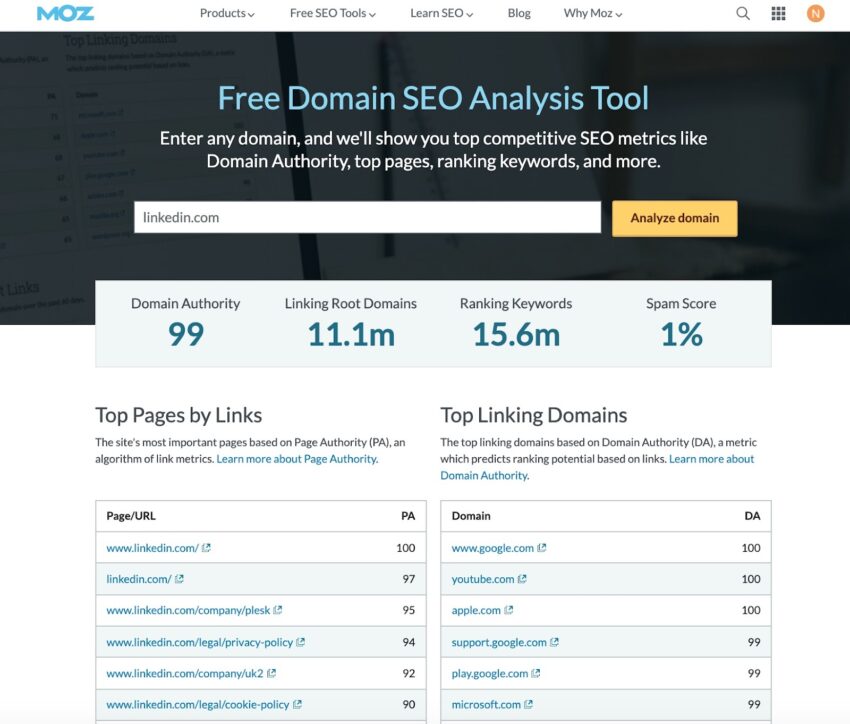Open the apps grid icon

pos(778,13)
